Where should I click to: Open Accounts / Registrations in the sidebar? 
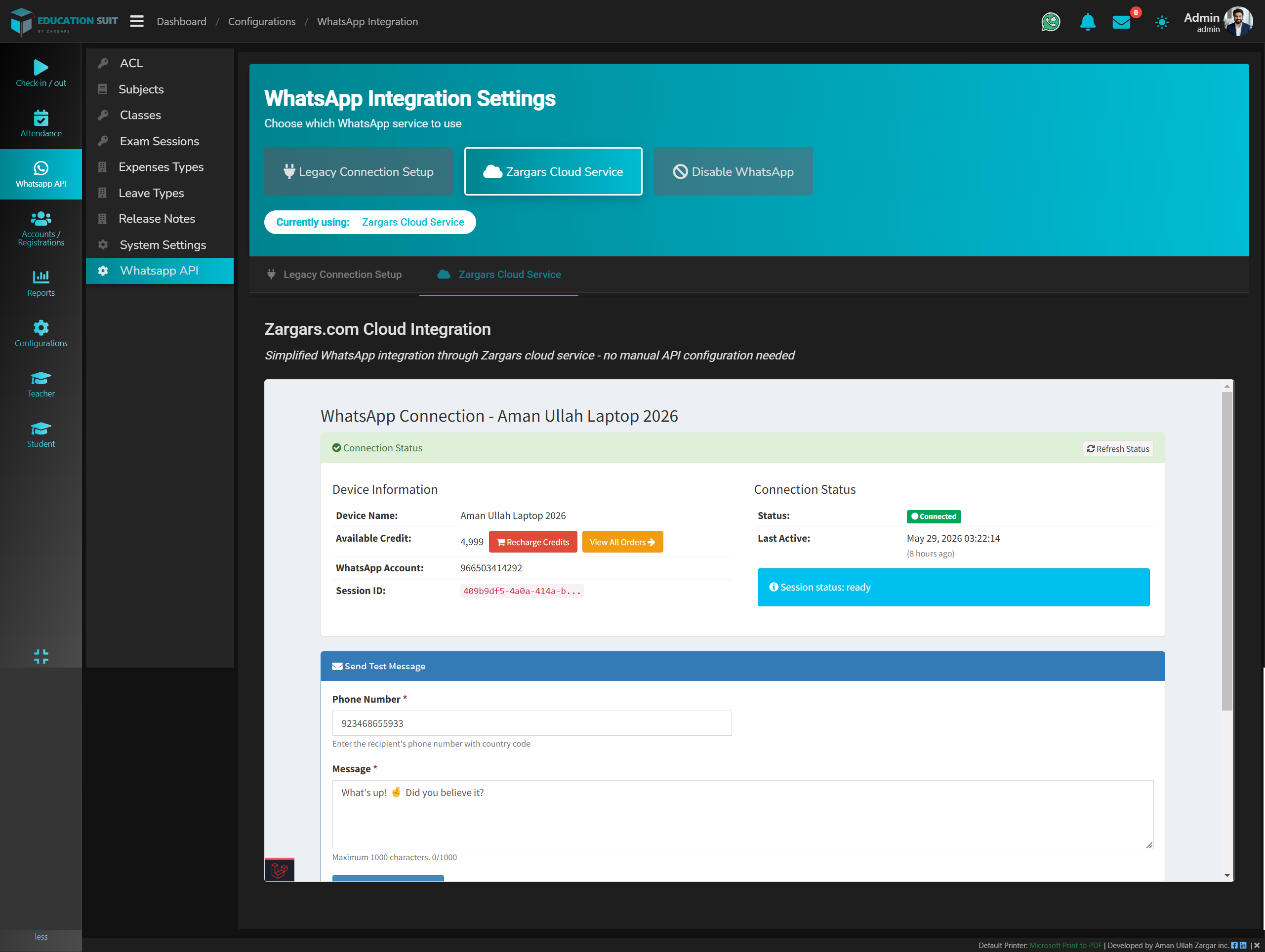pos(41,229)
